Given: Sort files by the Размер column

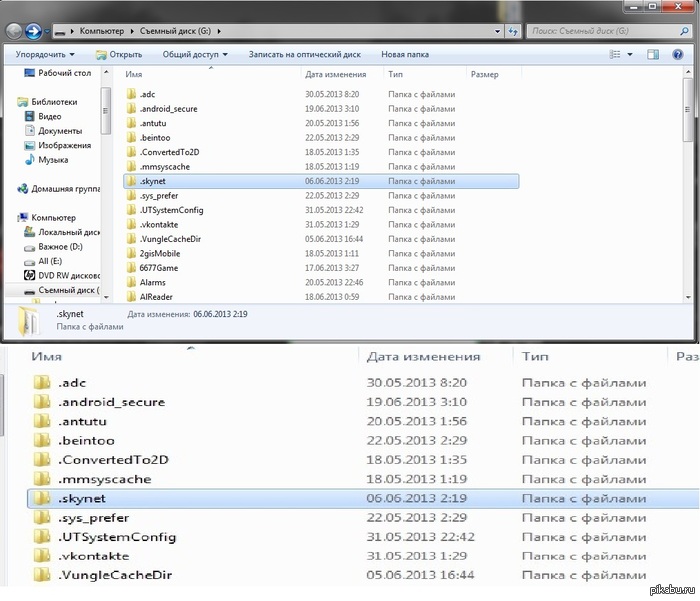Looking at the screenshot, I should [x=484, y=75].
